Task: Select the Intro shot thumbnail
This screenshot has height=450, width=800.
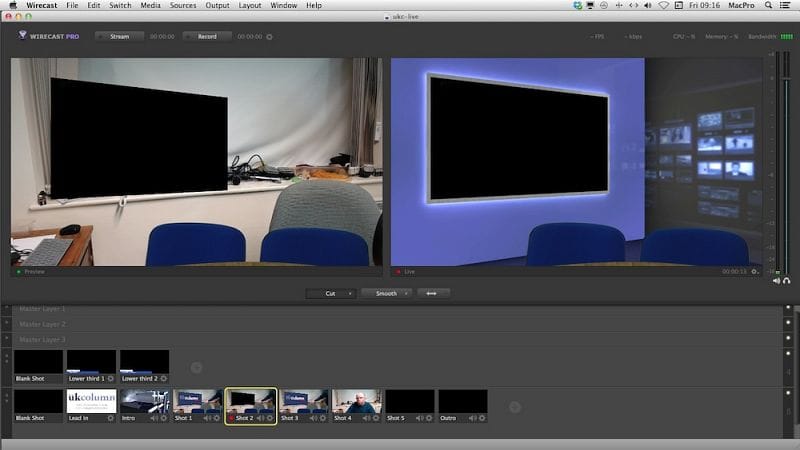Action: (x=144, y=402)
